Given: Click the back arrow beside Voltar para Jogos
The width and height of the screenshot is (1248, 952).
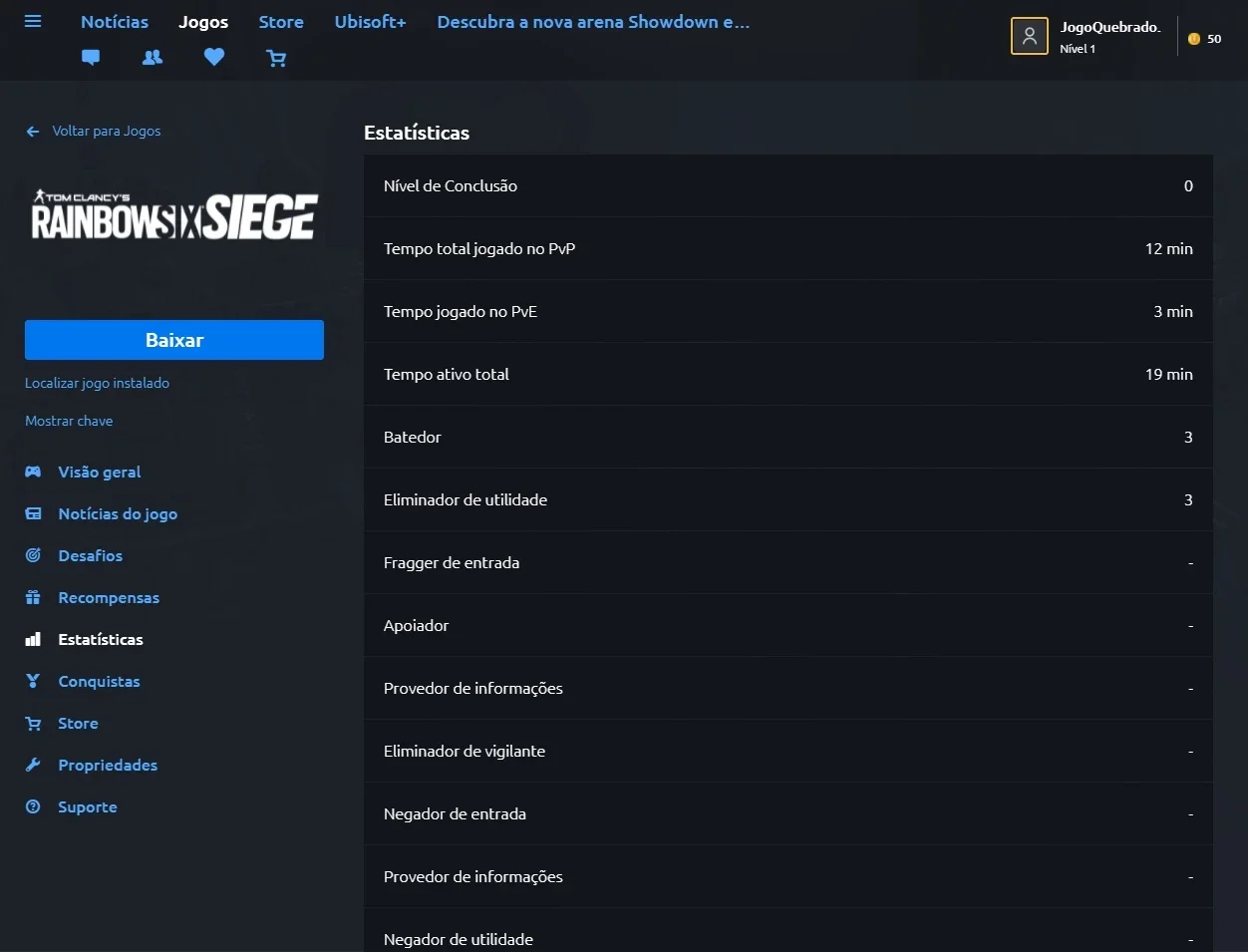Looking at the screenshot, I should (33, 132).
